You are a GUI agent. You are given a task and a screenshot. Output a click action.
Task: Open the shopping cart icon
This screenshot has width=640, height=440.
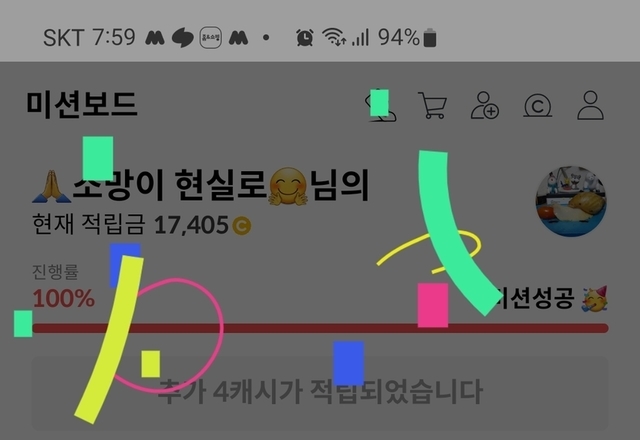433,105
